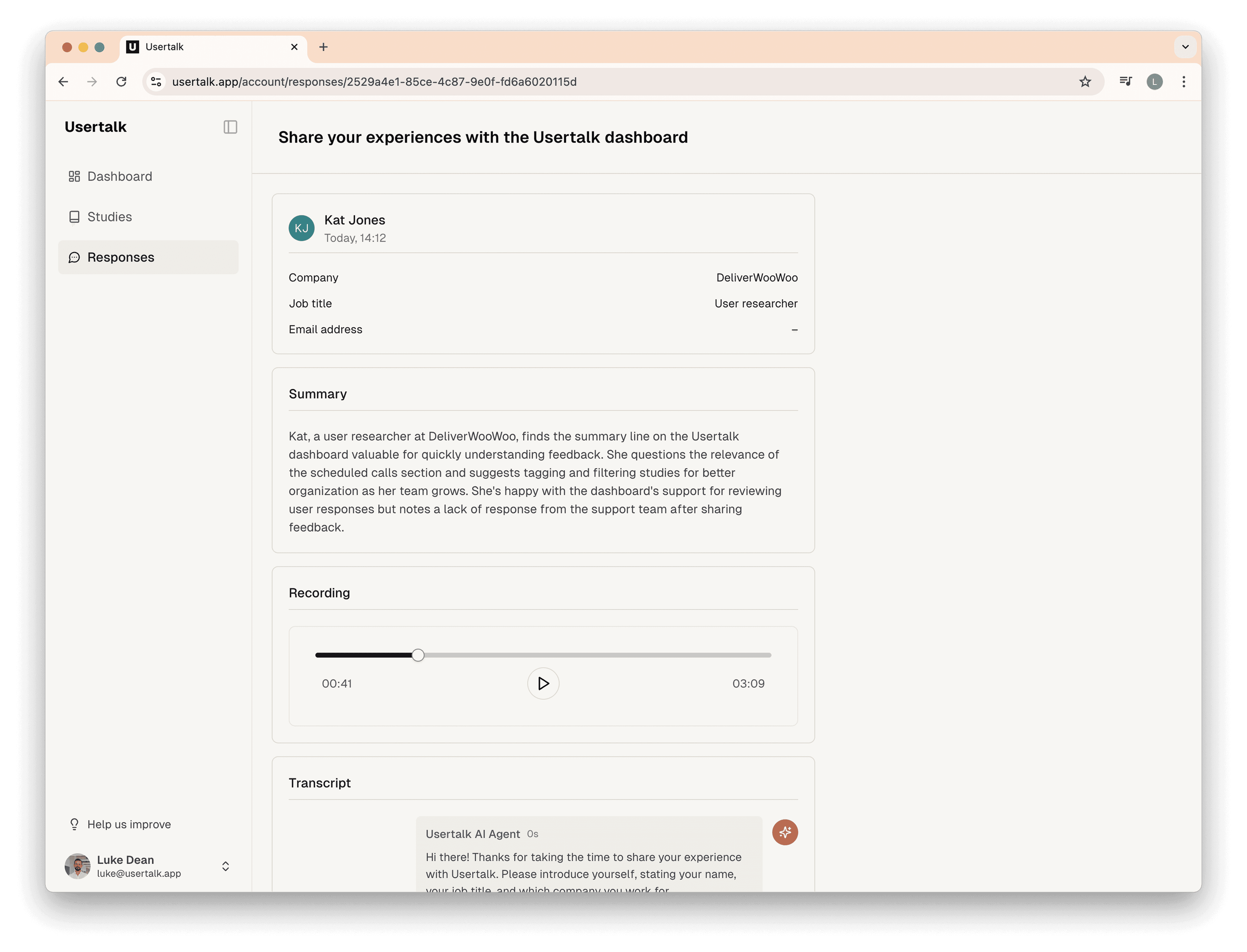Image resolution: width=1247 pixels, height=952 pixels.
Task: Open Dashboard in the sidebar
Action: pyautogui.click(x=148, y=176)
